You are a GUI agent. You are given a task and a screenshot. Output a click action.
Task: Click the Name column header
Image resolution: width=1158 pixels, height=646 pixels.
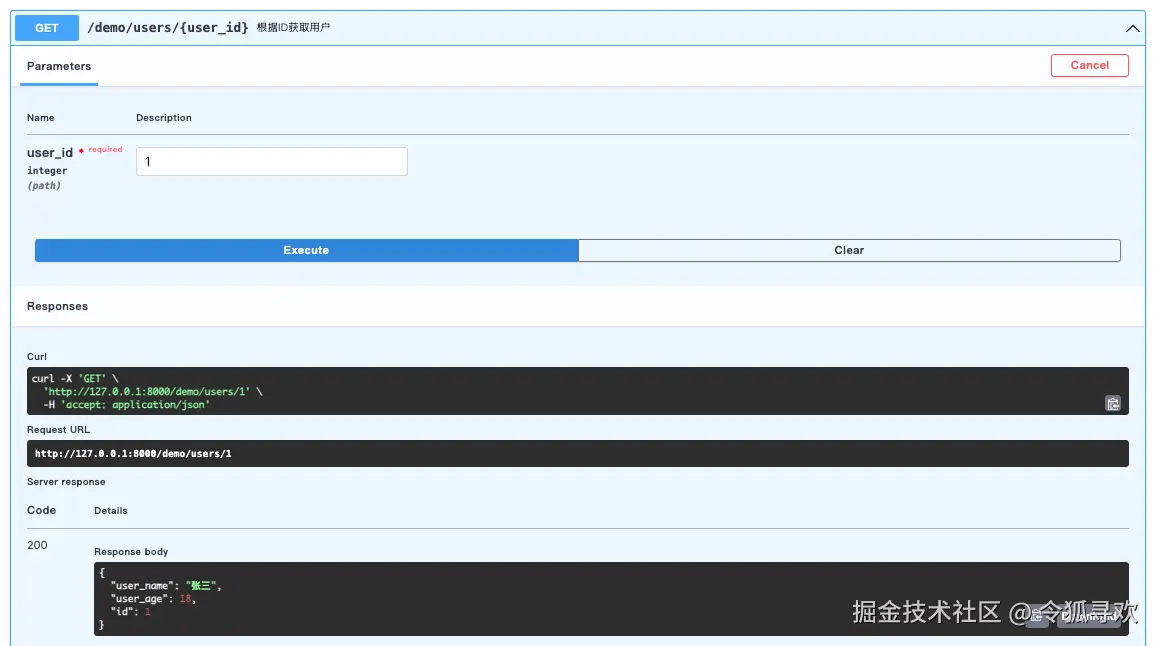(x=41, y=117)
